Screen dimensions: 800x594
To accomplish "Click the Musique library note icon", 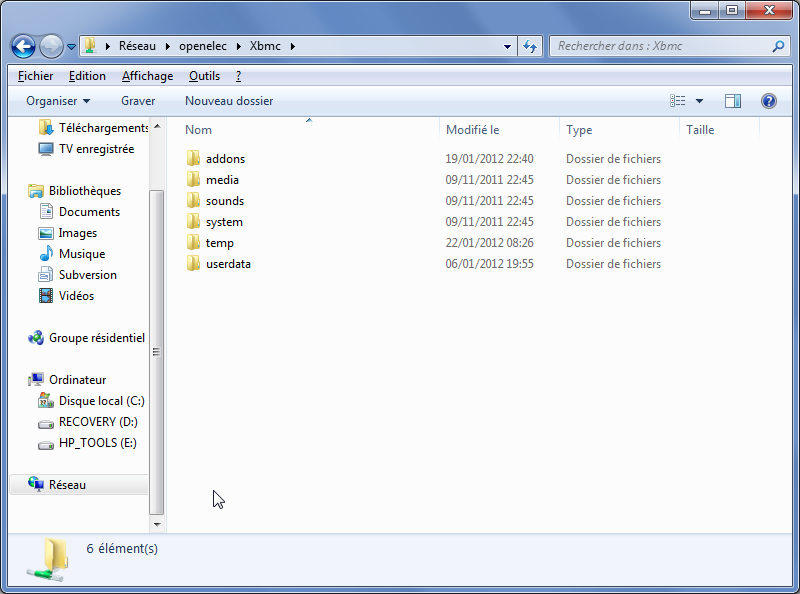I will coord(46,254).
